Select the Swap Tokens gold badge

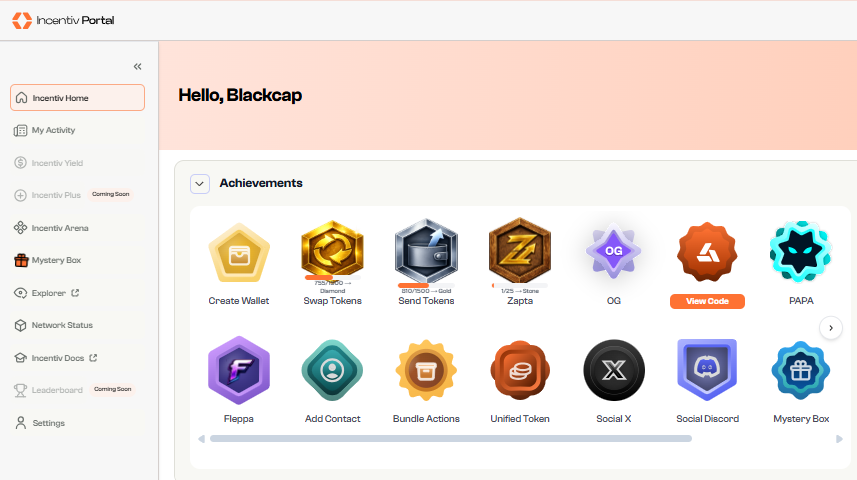332,250
